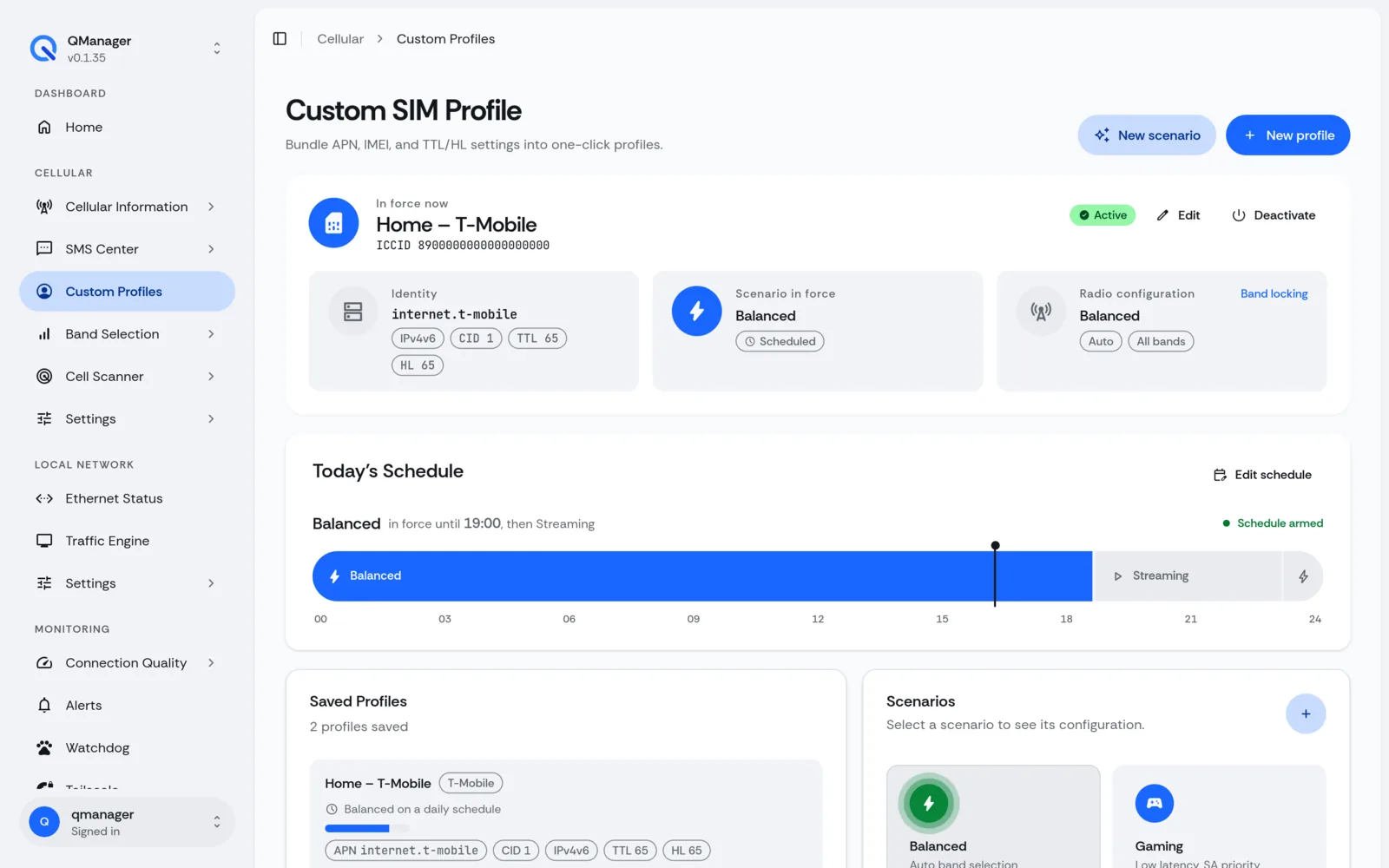
Task: Click the Edit schedule button
Action: [x=1262, y=475]
